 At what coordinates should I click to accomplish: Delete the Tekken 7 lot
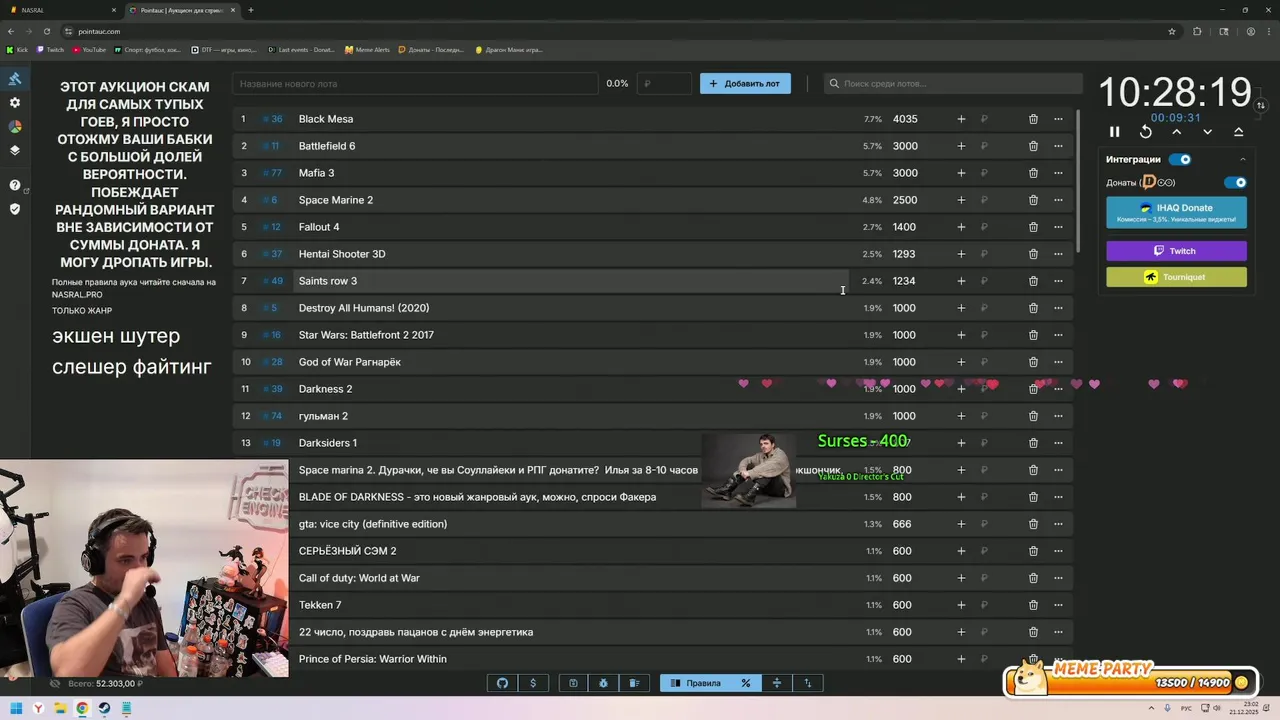tap(1033, 605)
